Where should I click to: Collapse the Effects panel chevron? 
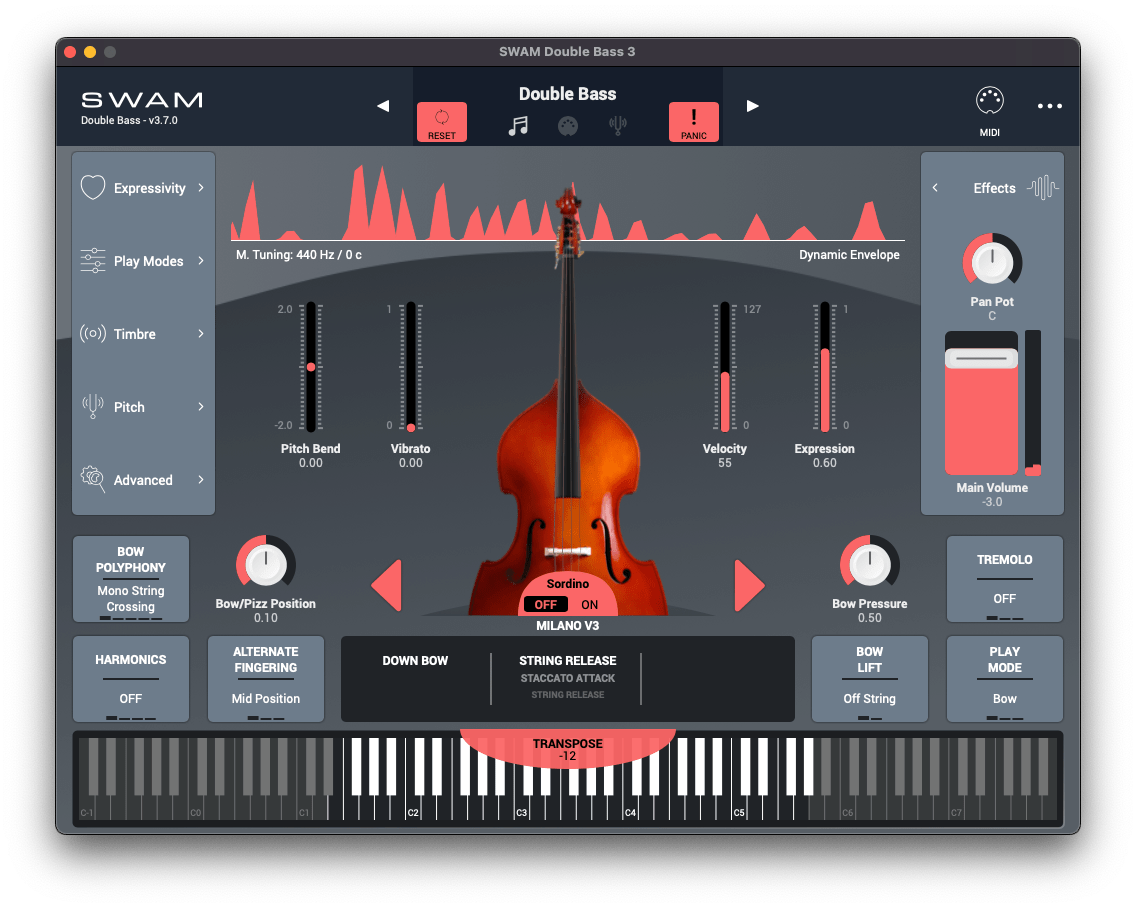tap(936, 187)
